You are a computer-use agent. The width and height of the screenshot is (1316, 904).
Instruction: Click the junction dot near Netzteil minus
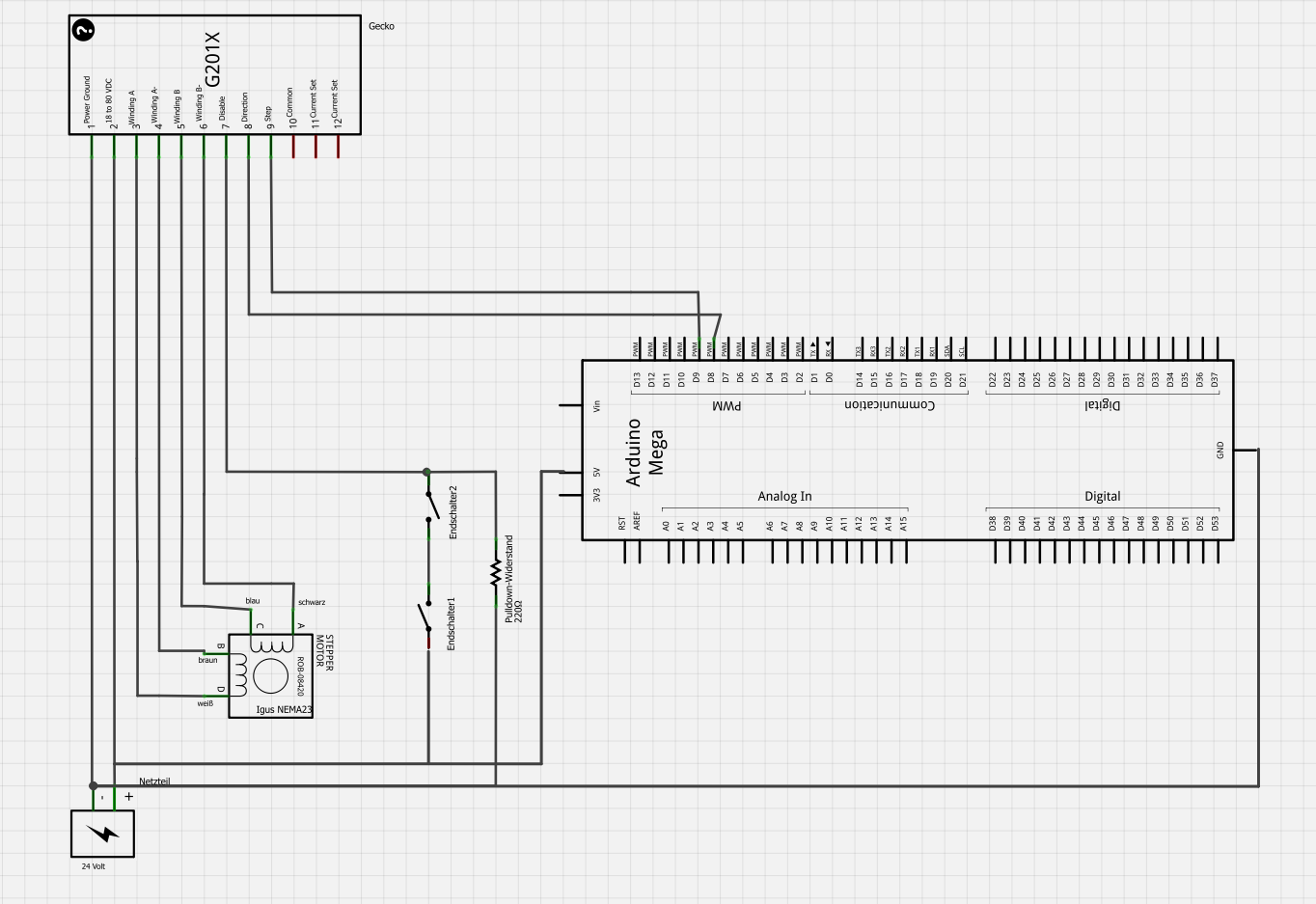click(x=93, y=786)
